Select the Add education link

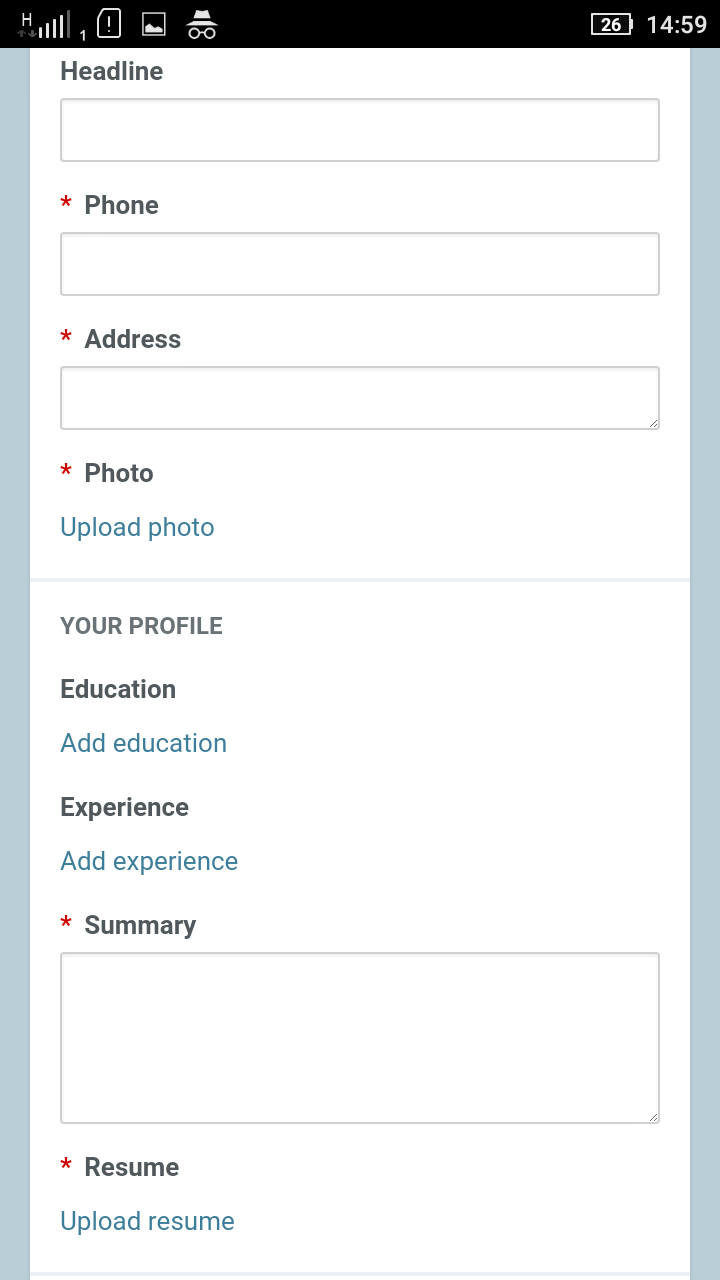(x=143, y=743)
